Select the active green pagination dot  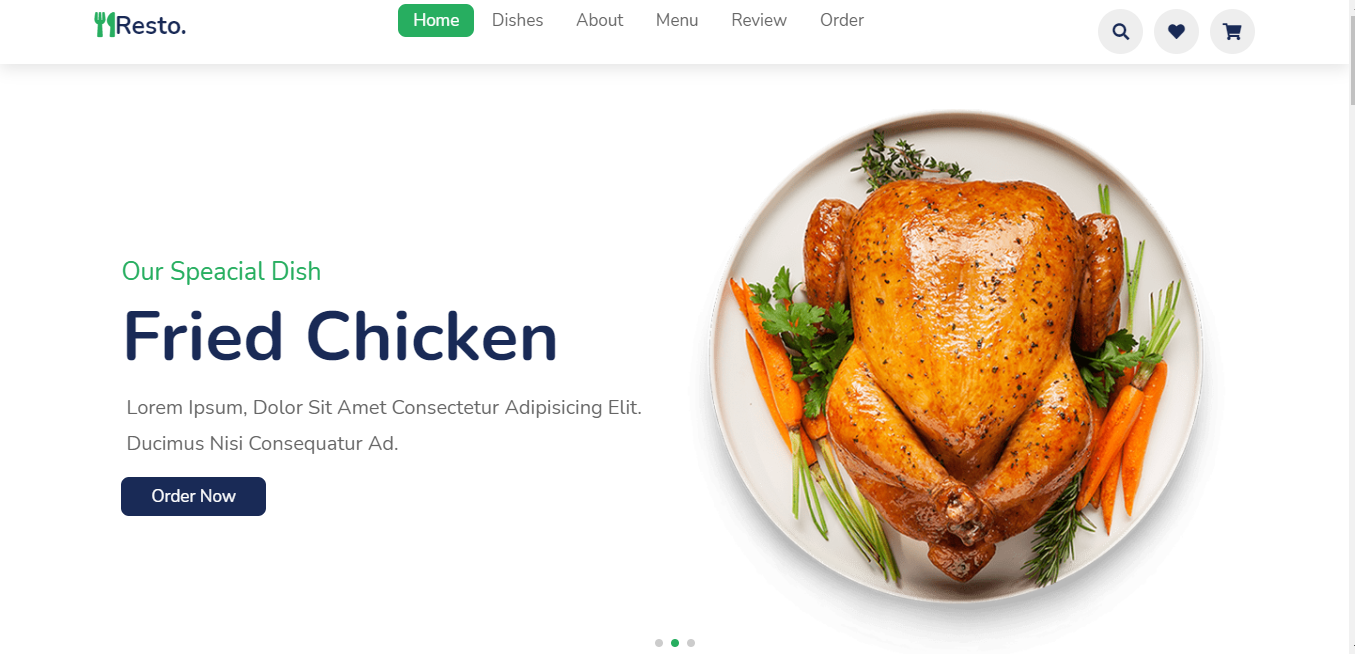click(x=675, y=643)
